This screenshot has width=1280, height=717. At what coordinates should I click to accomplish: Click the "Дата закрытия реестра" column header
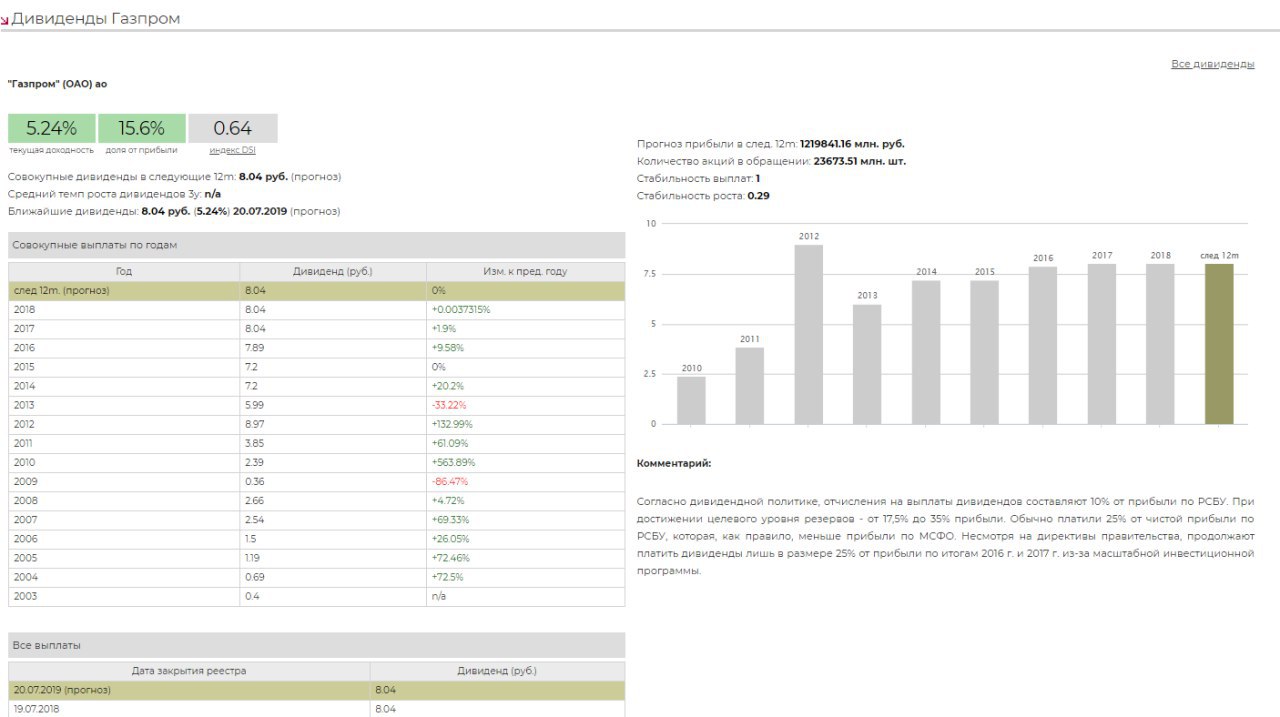click(189, 671)
